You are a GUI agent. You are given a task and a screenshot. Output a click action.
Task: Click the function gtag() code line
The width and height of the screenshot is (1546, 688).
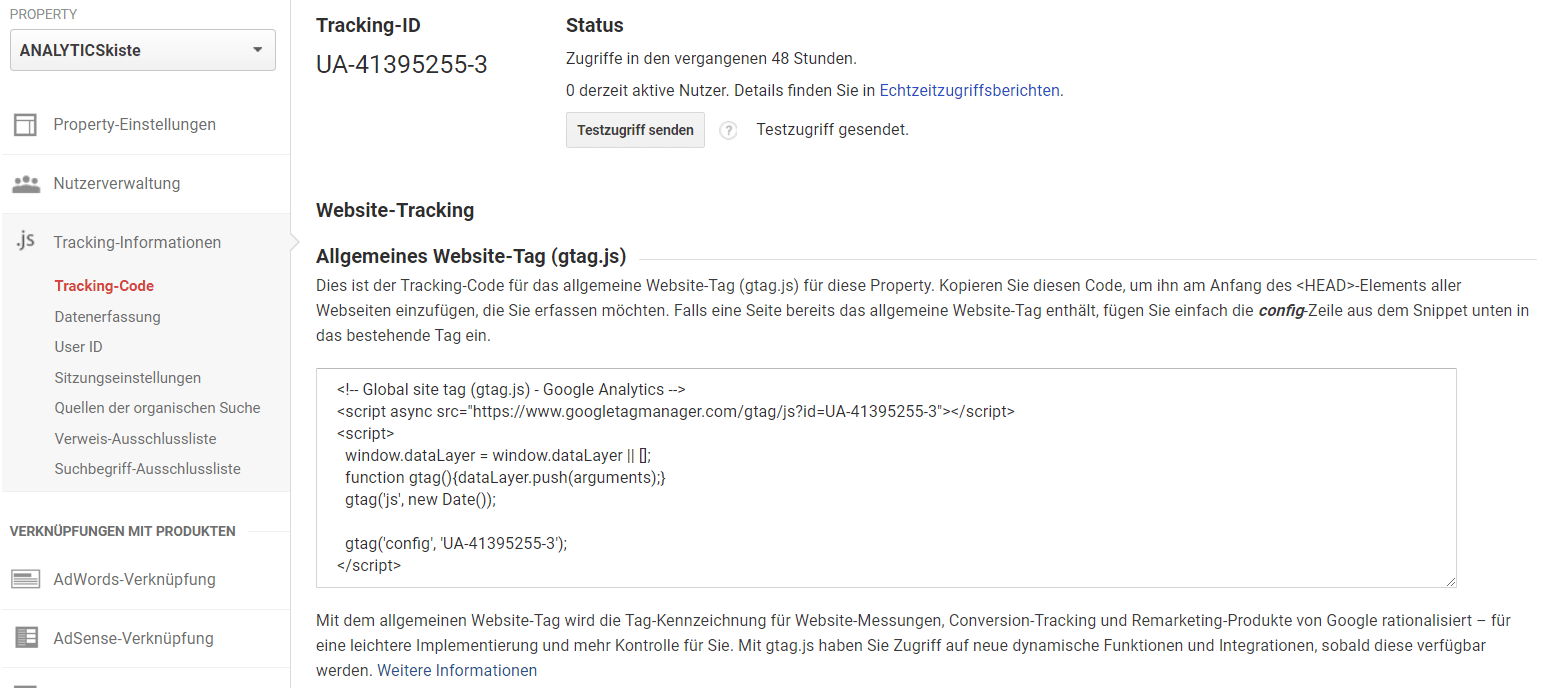pos(505,477)
